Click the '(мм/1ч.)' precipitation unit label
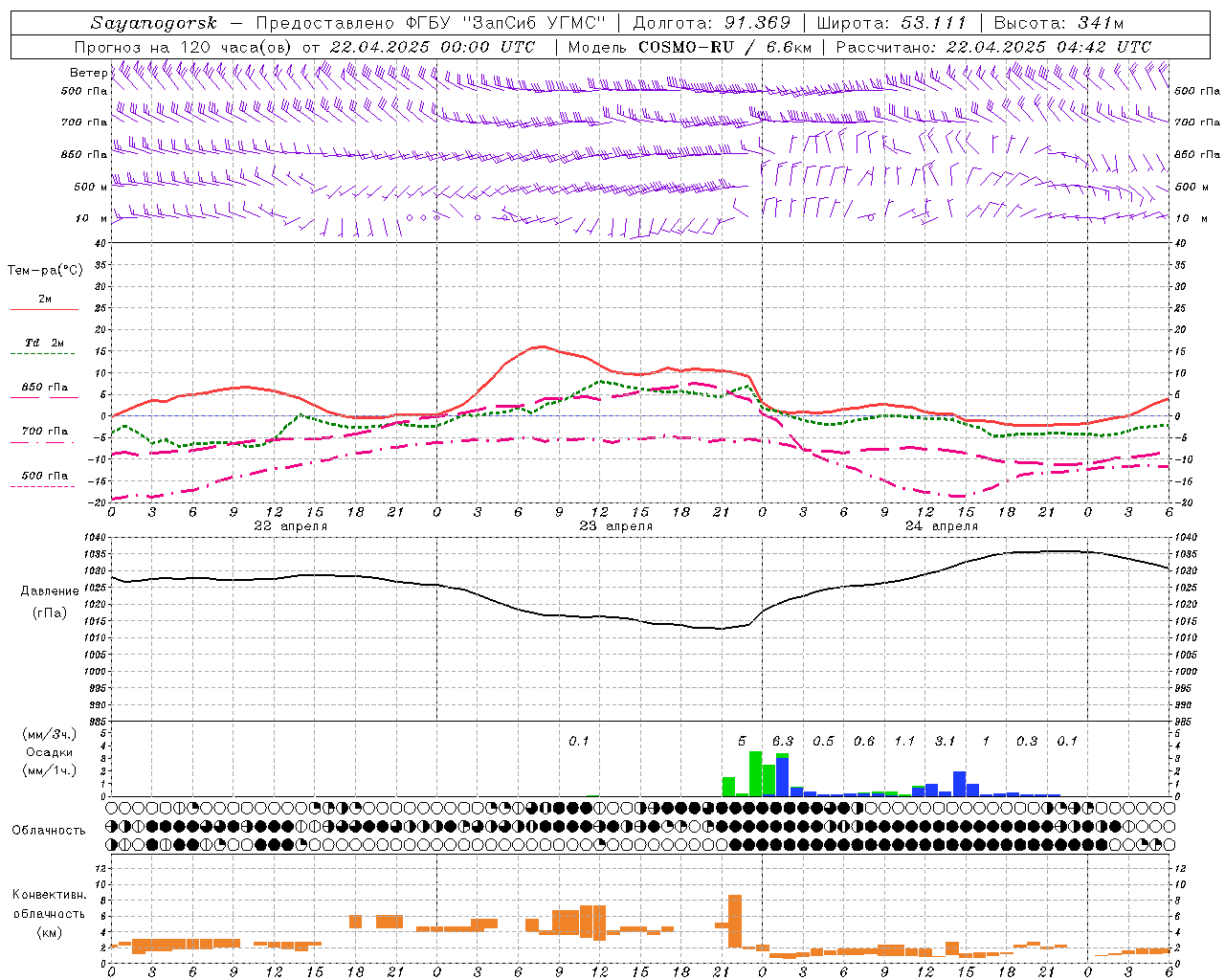This screenshot has width=1225, height=980. (x=49, y=770)
